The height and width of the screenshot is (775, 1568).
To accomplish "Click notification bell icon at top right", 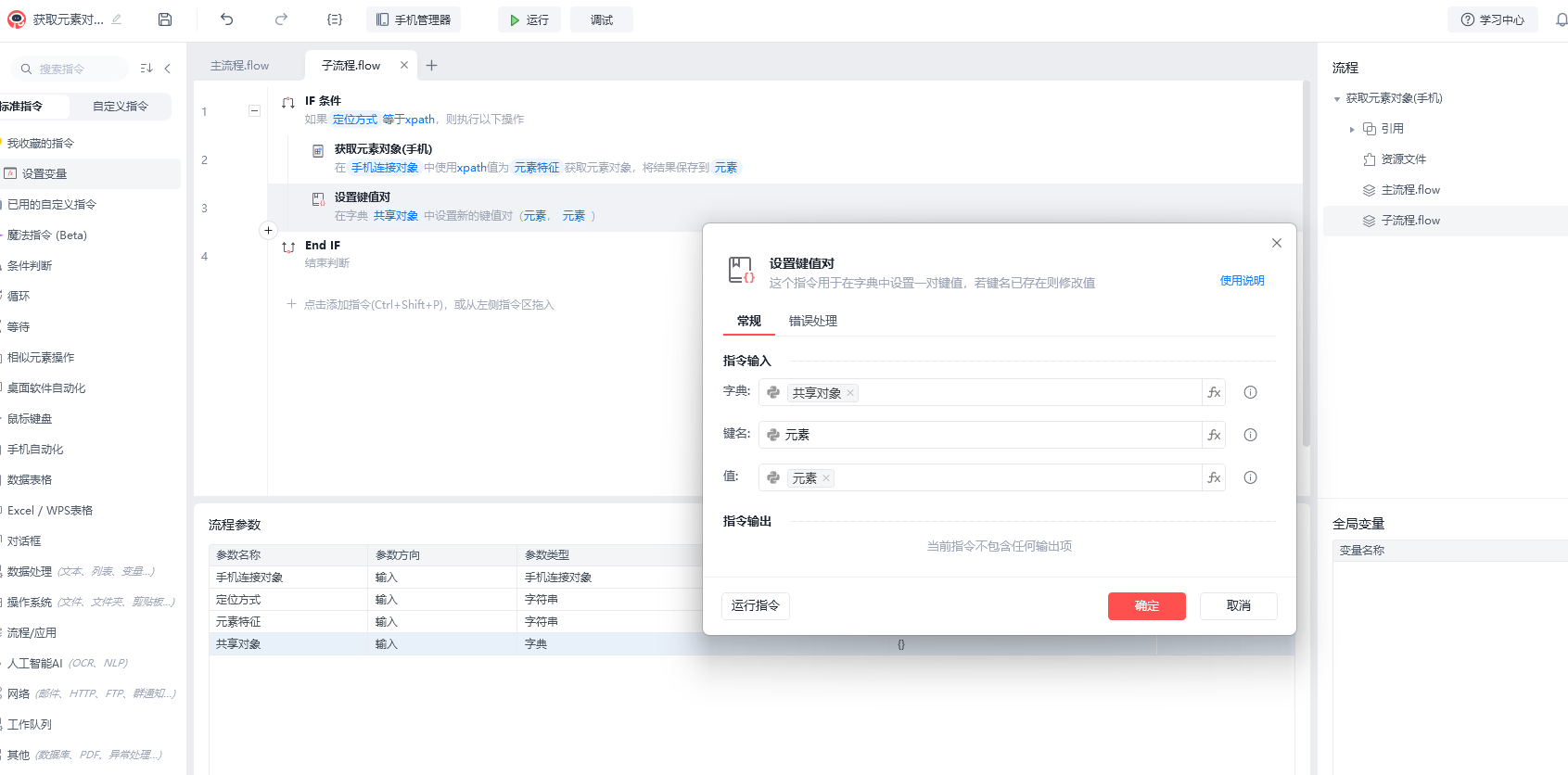I will (x=1562, y=19).
